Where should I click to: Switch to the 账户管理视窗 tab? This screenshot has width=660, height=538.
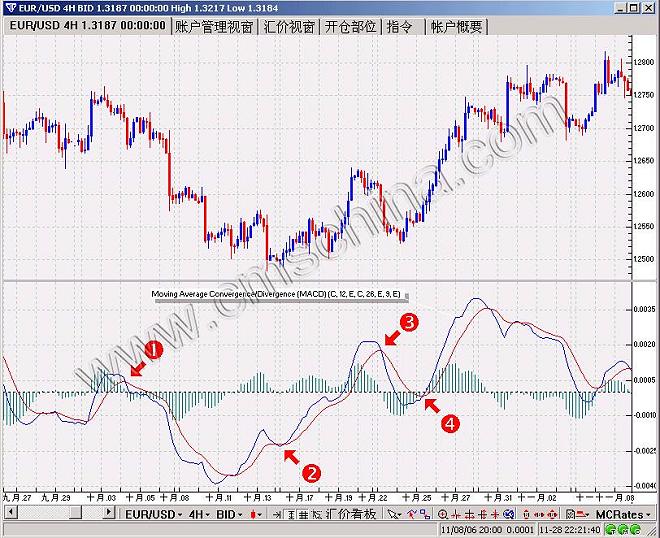pos(212,27)
